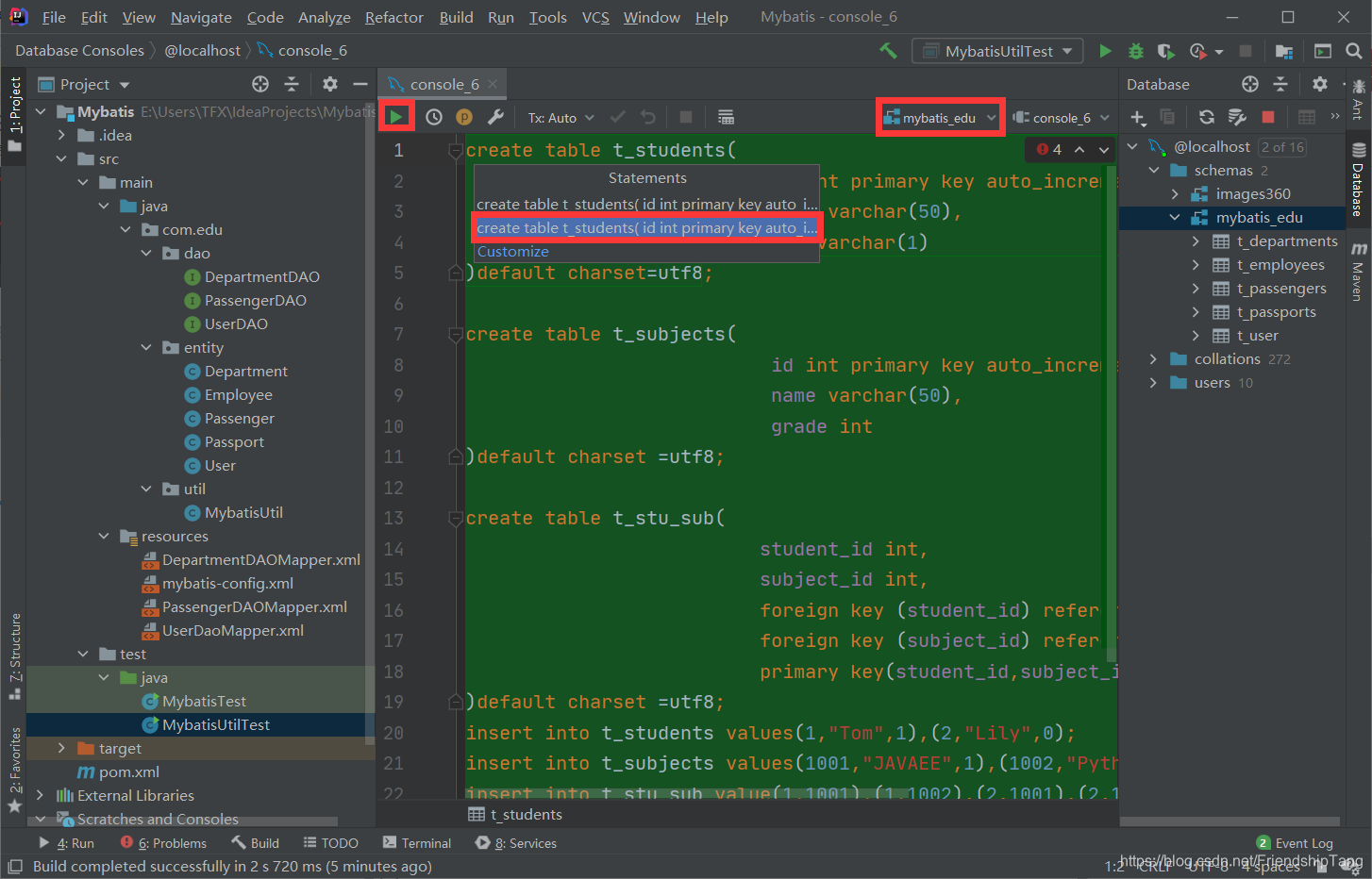Expand the t_departments table node
This screenshot has width=1372, height=879.
coord(1196,241)
